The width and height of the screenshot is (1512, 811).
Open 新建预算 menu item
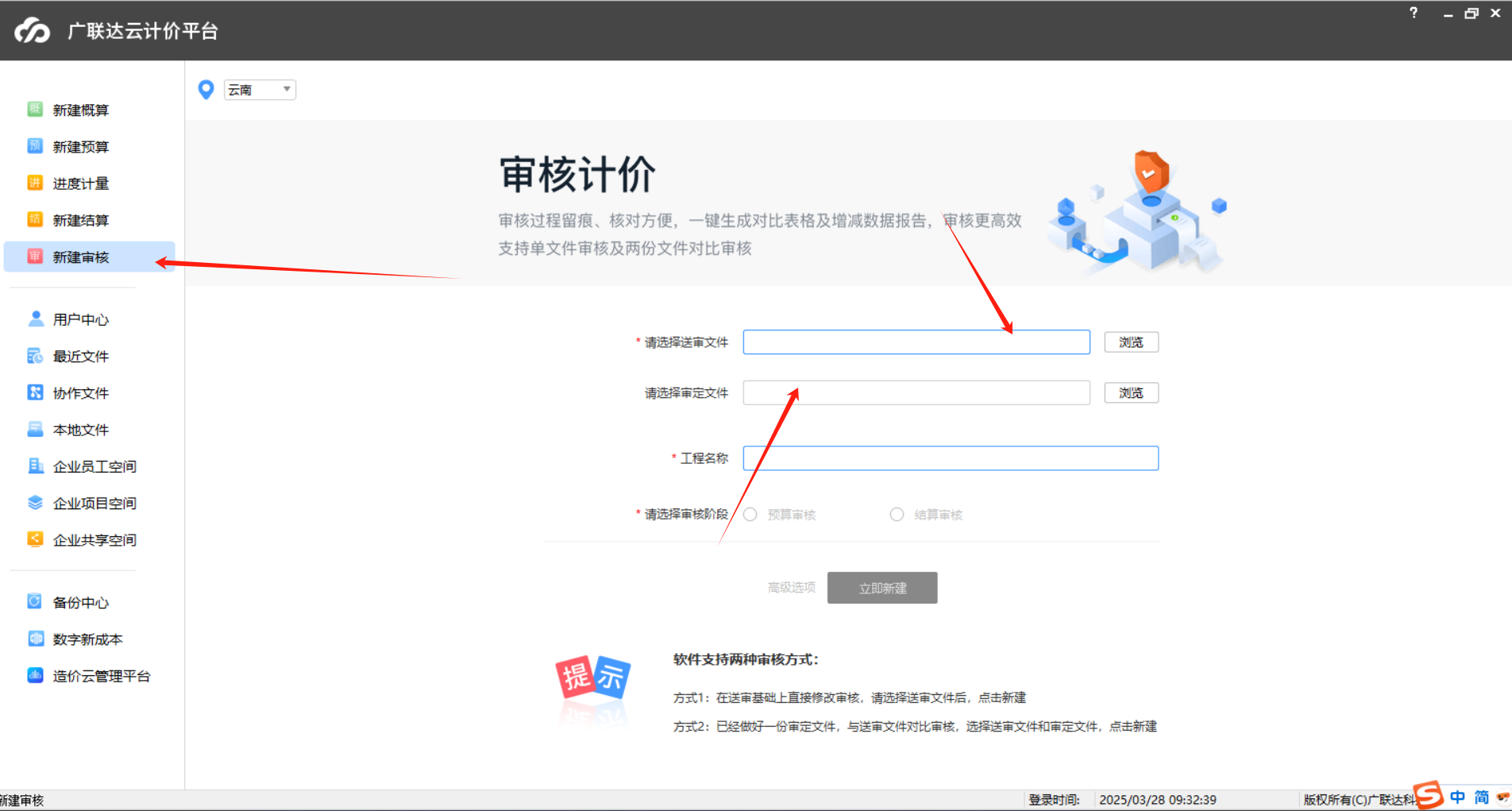point(81,146)
